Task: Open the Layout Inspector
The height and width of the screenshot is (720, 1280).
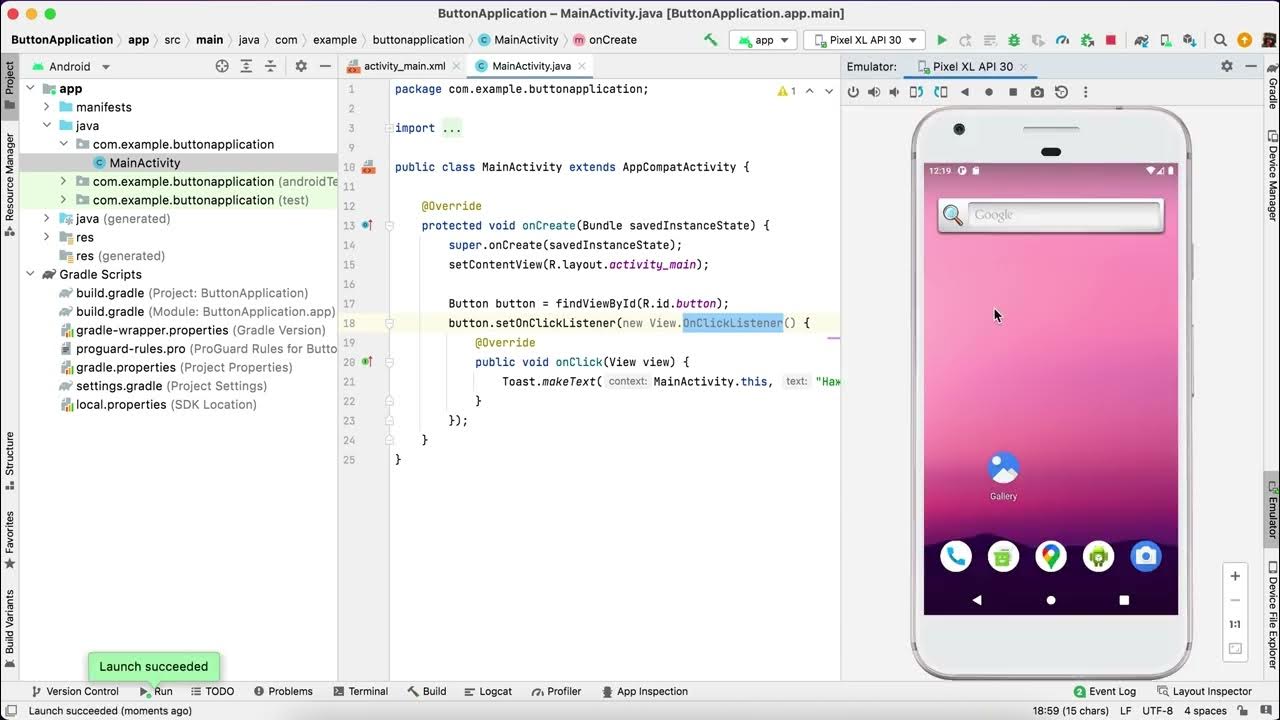Action: [1204, 691]
